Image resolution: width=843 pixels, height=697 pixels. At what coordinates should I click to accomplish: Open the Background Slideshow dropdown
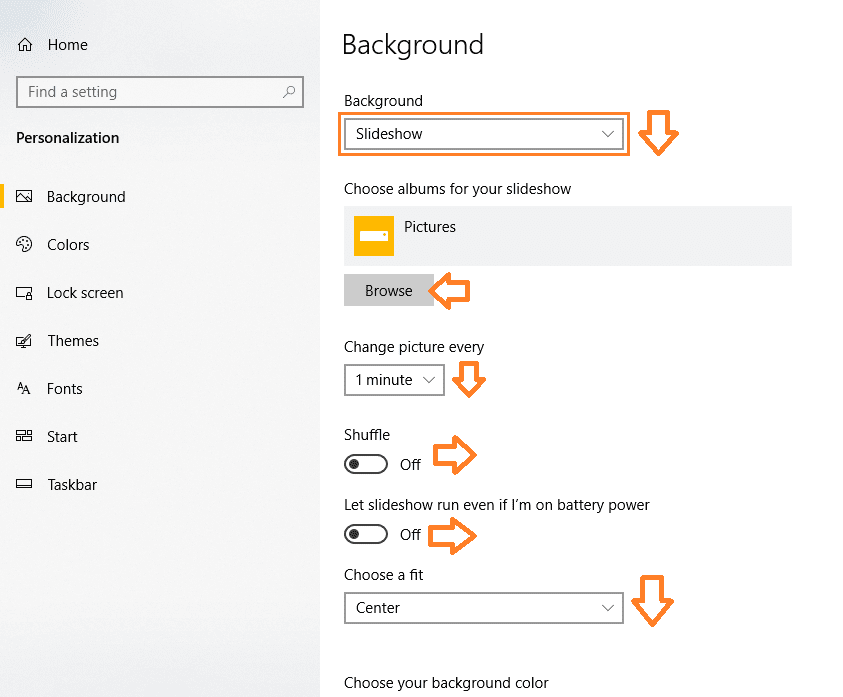coord(483,134)
